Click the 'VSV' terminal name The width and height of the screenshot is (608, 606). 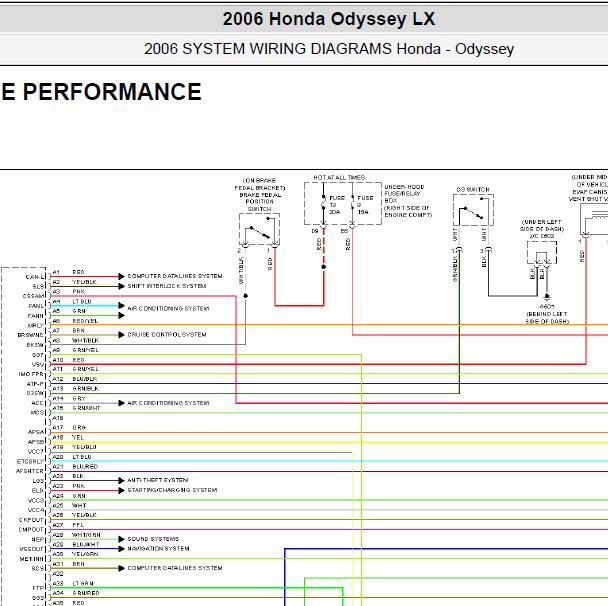click(38, 364)
